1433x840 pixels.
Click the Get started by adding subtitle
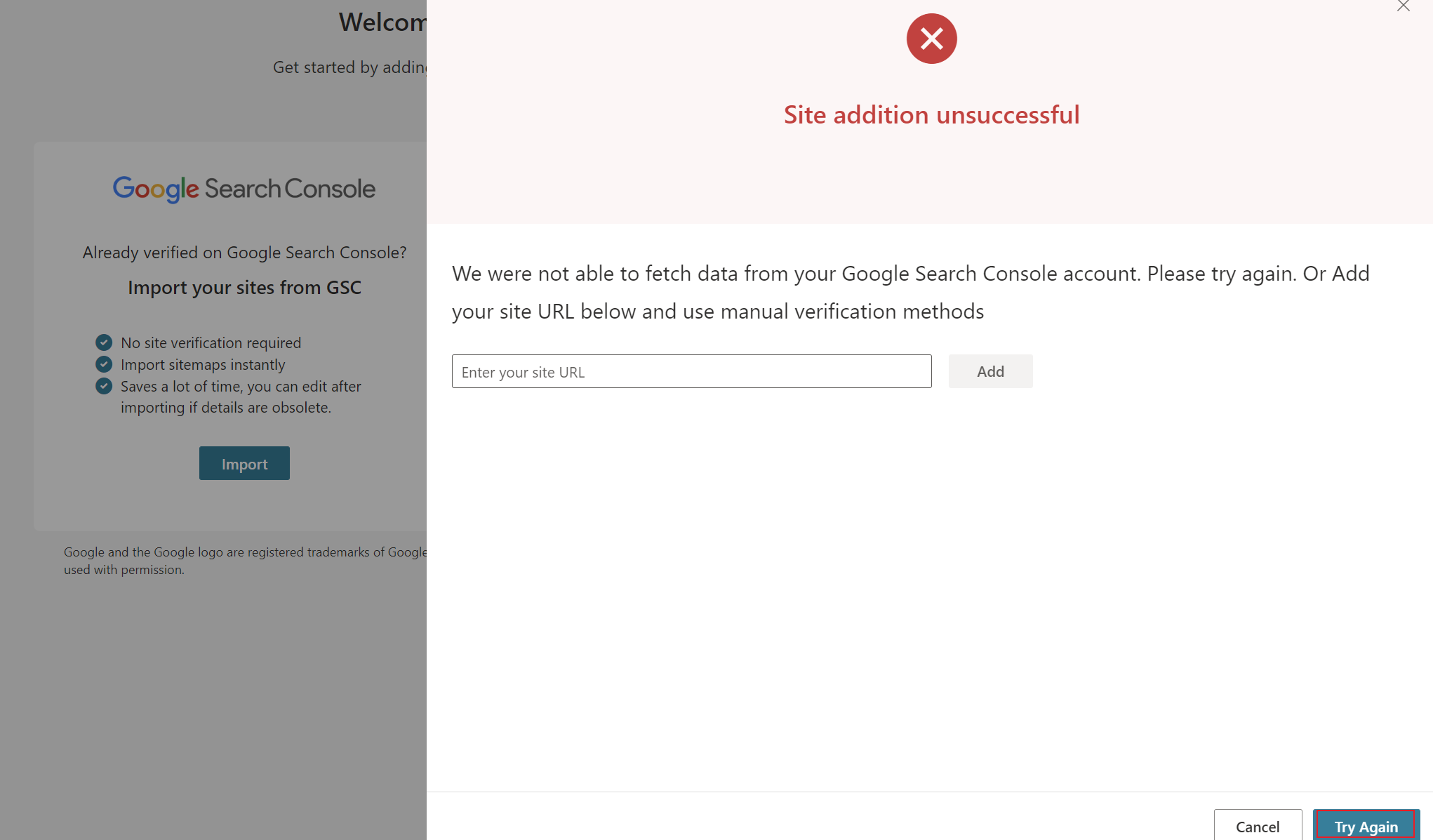tap(349, 67)
